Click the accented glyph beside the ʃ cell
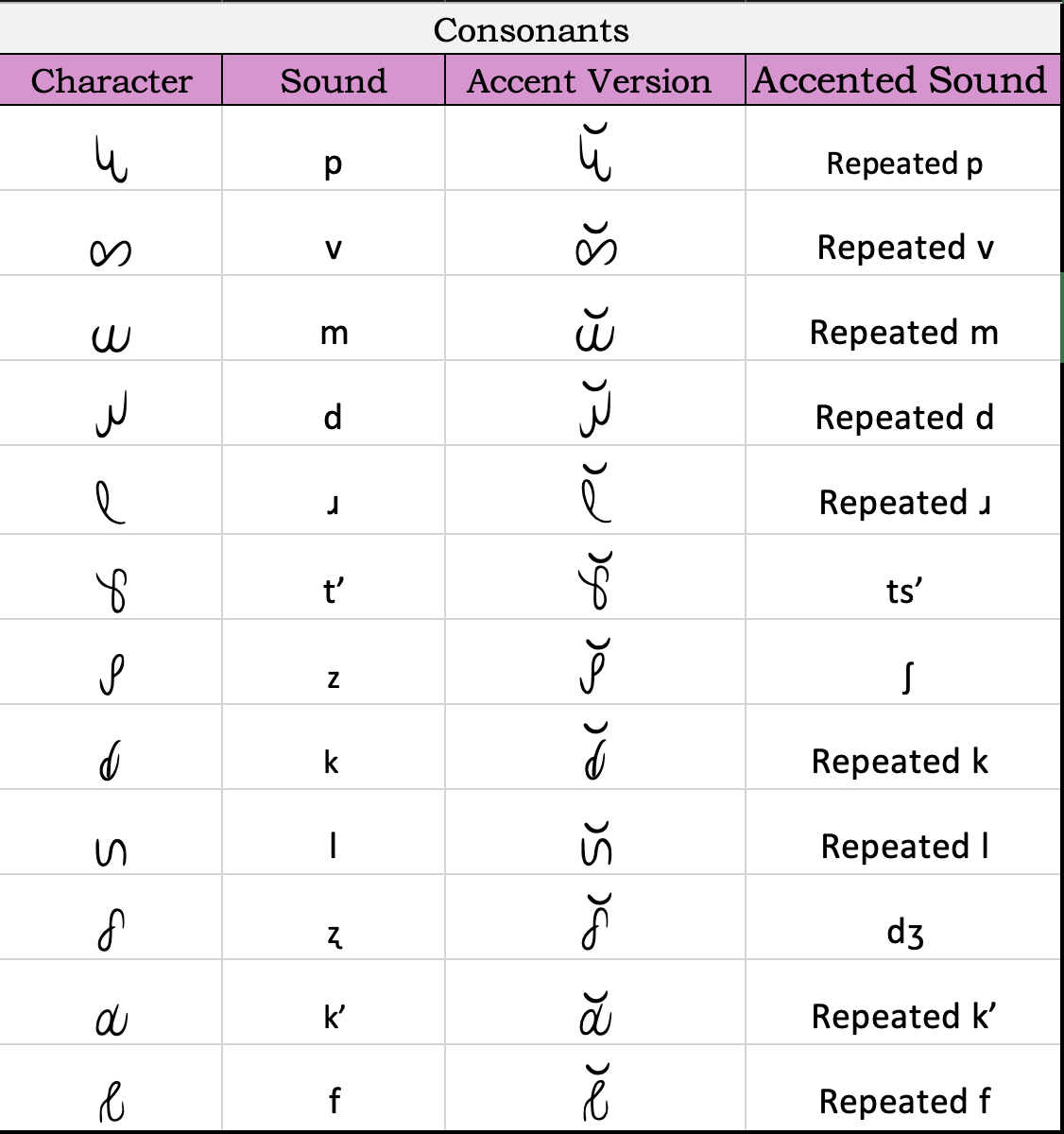This screenshot has height=1134, width=1064. (595, 669)
